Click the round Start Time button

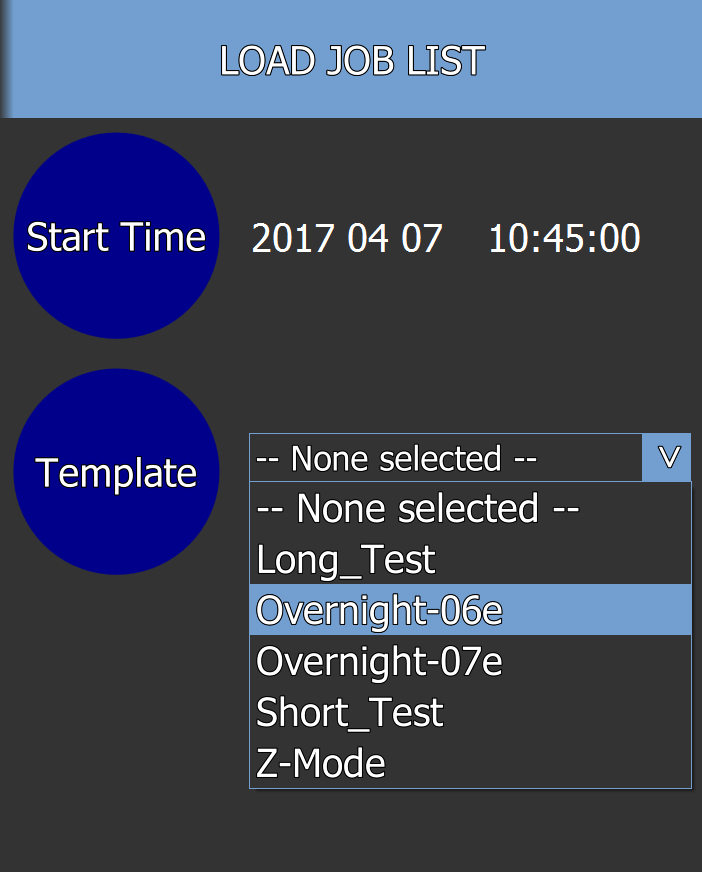116,236
